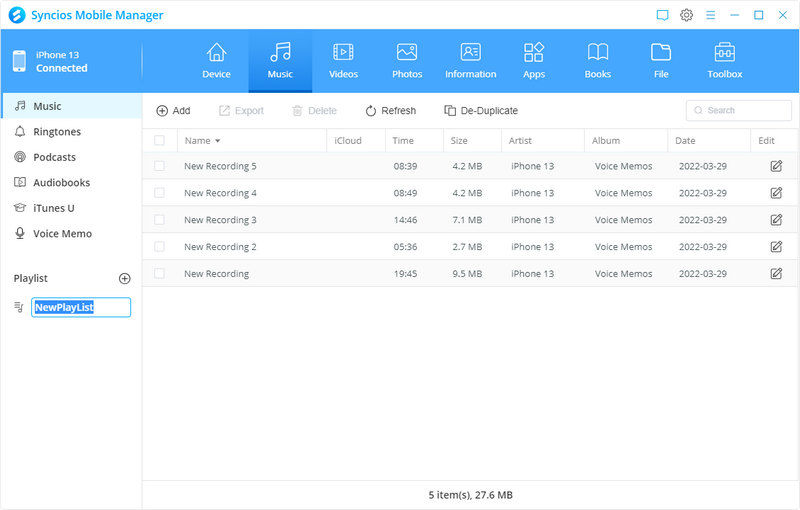Click the Add button
Viewport: 800px width, 510px height.
coord(173,111)
